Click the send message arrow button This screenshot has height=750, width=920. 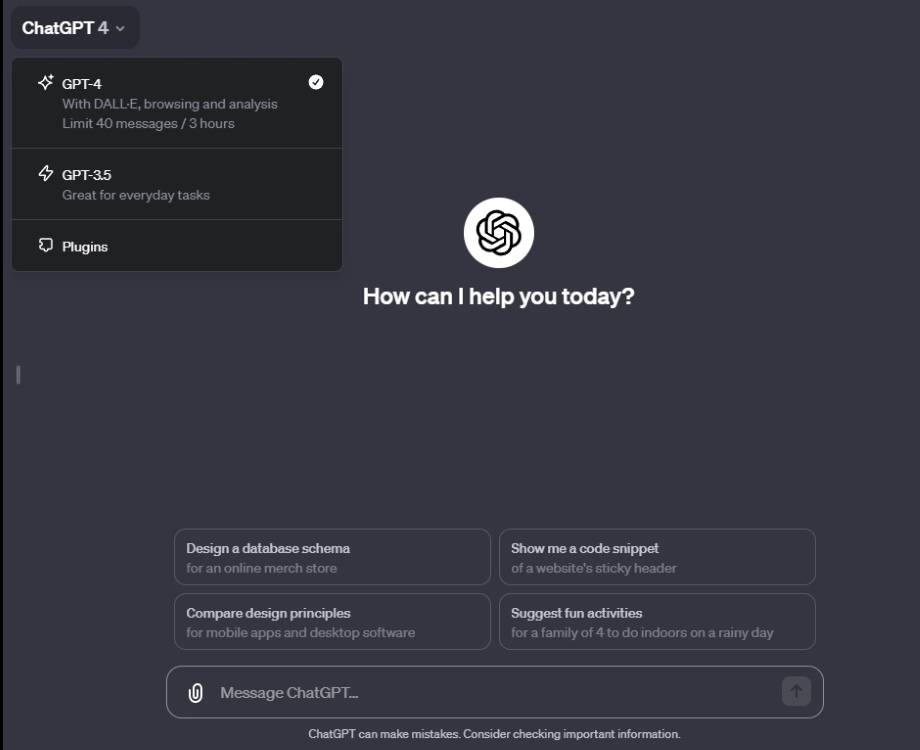tap(796, 691)
